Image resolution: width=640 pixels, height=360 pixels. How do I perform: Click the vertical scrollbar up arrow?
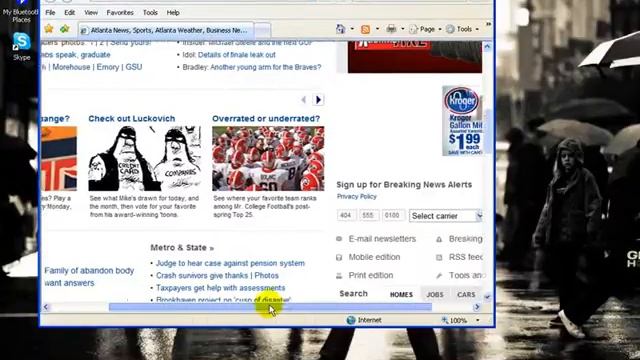coord(487,47)
